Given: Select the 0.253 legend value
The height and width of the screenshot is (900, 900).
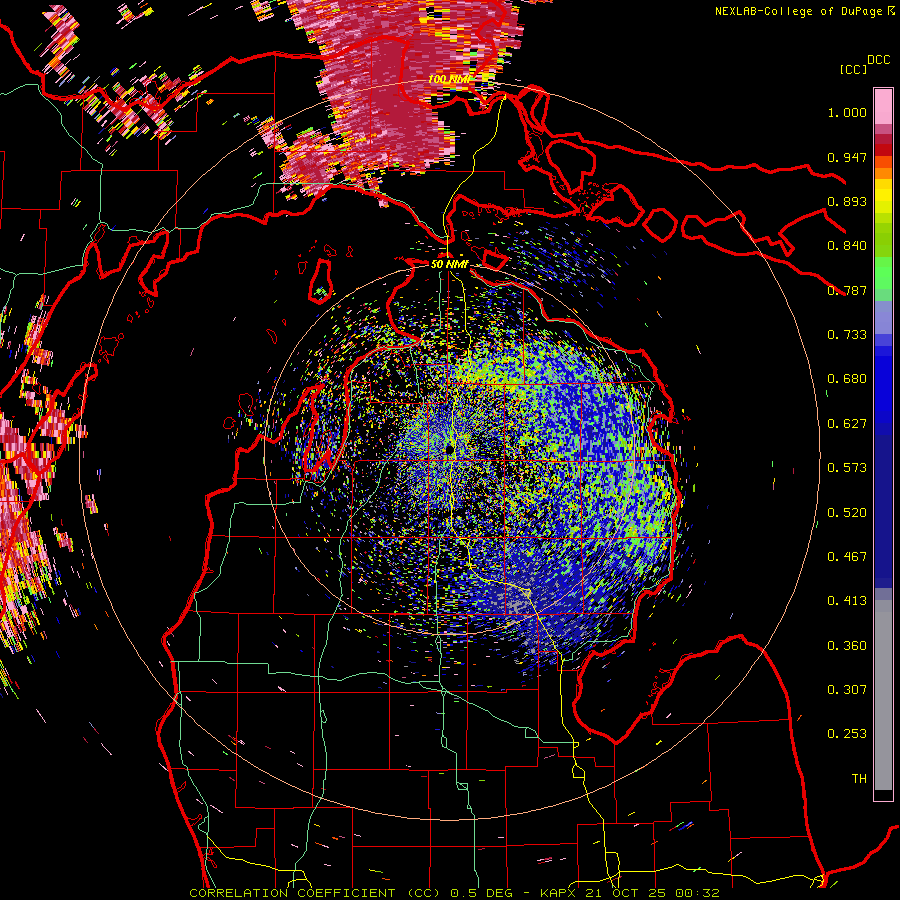Looking at the screenshot, I should pos(847,734).
